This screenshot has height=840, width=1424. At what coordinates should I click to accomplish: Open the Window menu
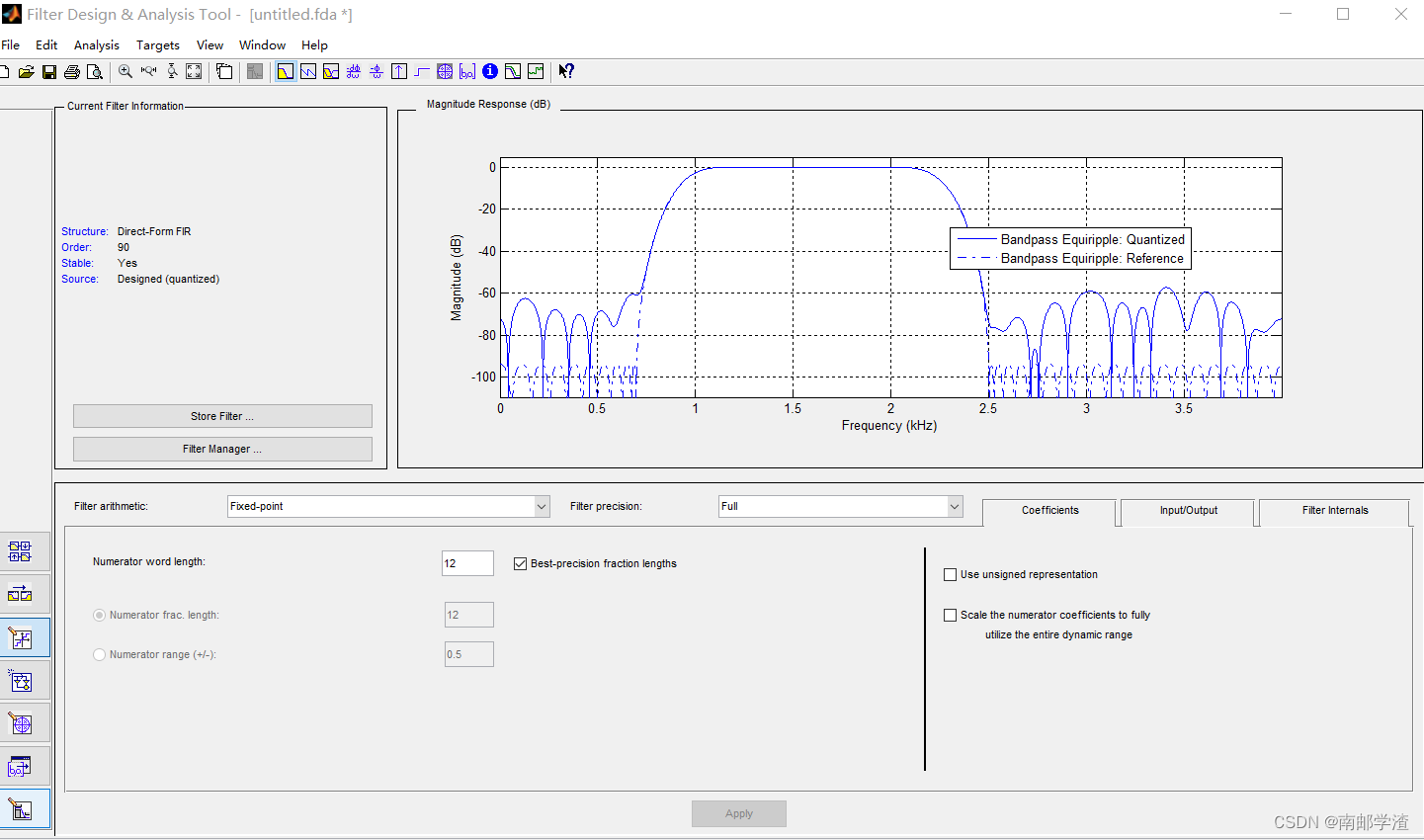[x=262, y=44]
